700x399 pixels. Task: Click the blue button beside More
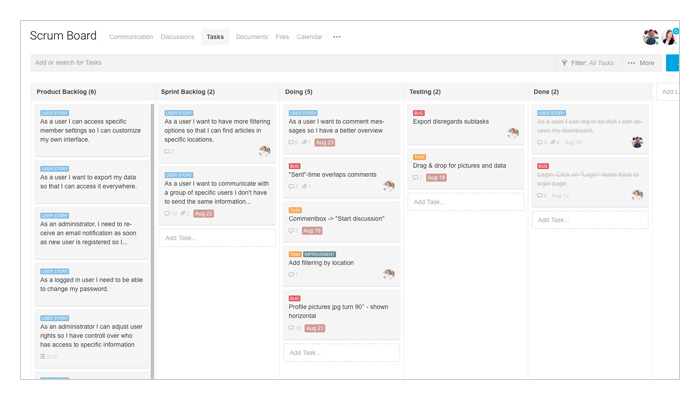coord(672,63)
